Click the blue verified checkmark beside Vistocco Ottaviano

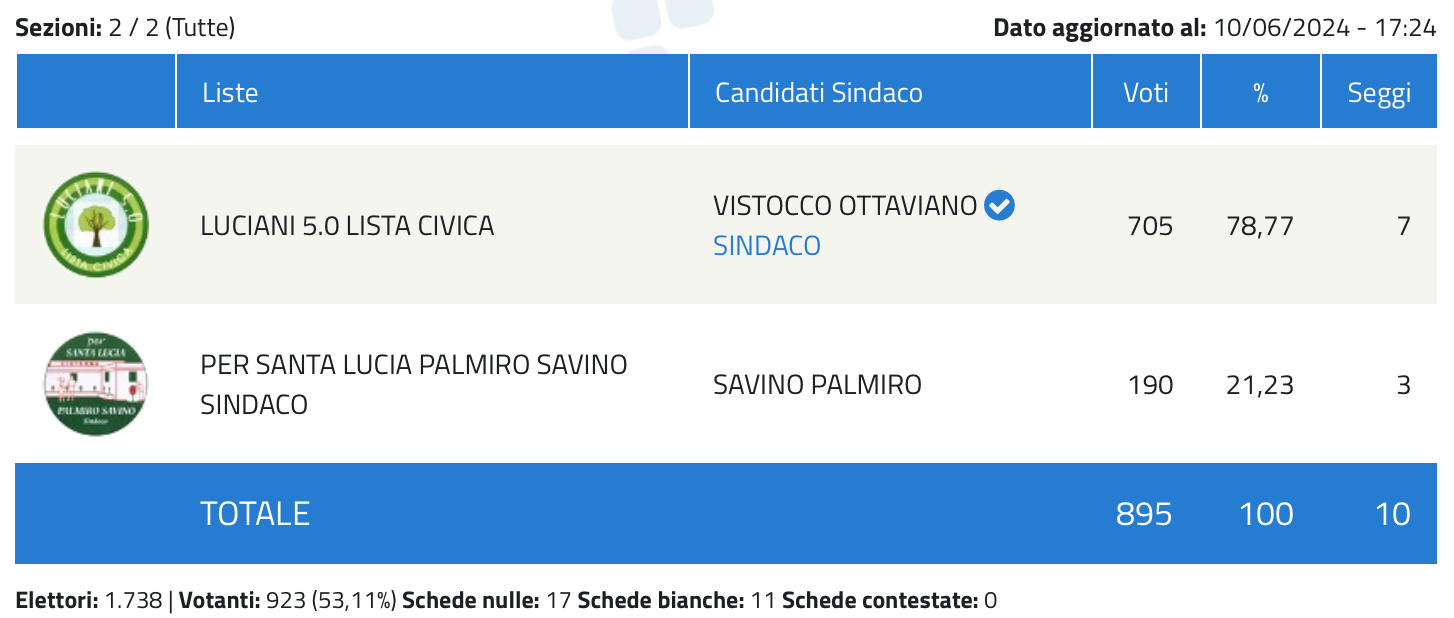point(999,206)
